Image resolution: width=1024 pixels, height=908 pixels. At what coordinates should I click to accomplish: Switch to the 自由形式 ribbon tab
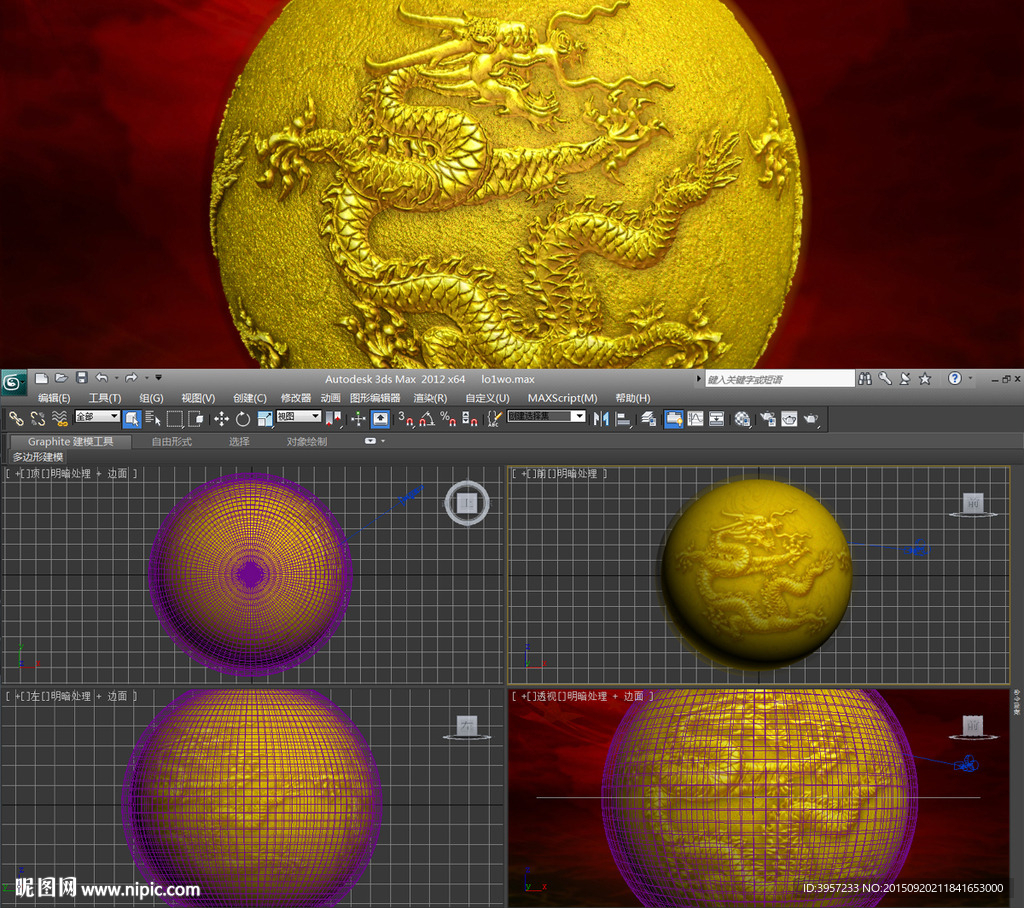click(x=171, y=441)
